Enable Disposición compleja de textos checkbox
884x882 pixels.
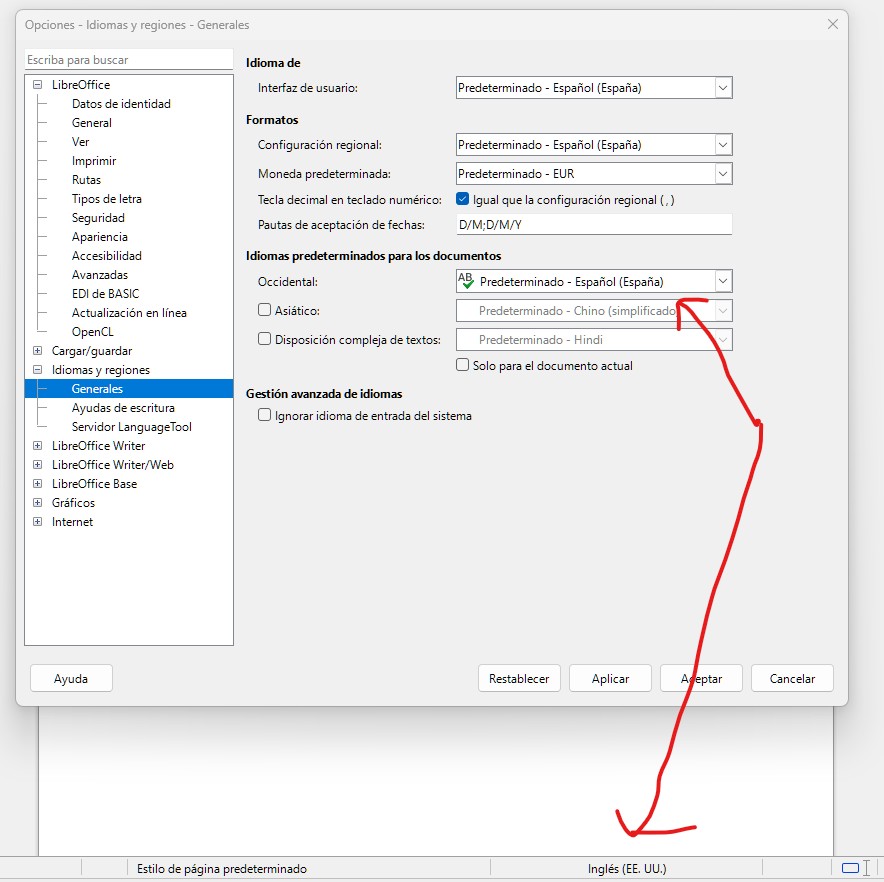click(x=265, y=339)
